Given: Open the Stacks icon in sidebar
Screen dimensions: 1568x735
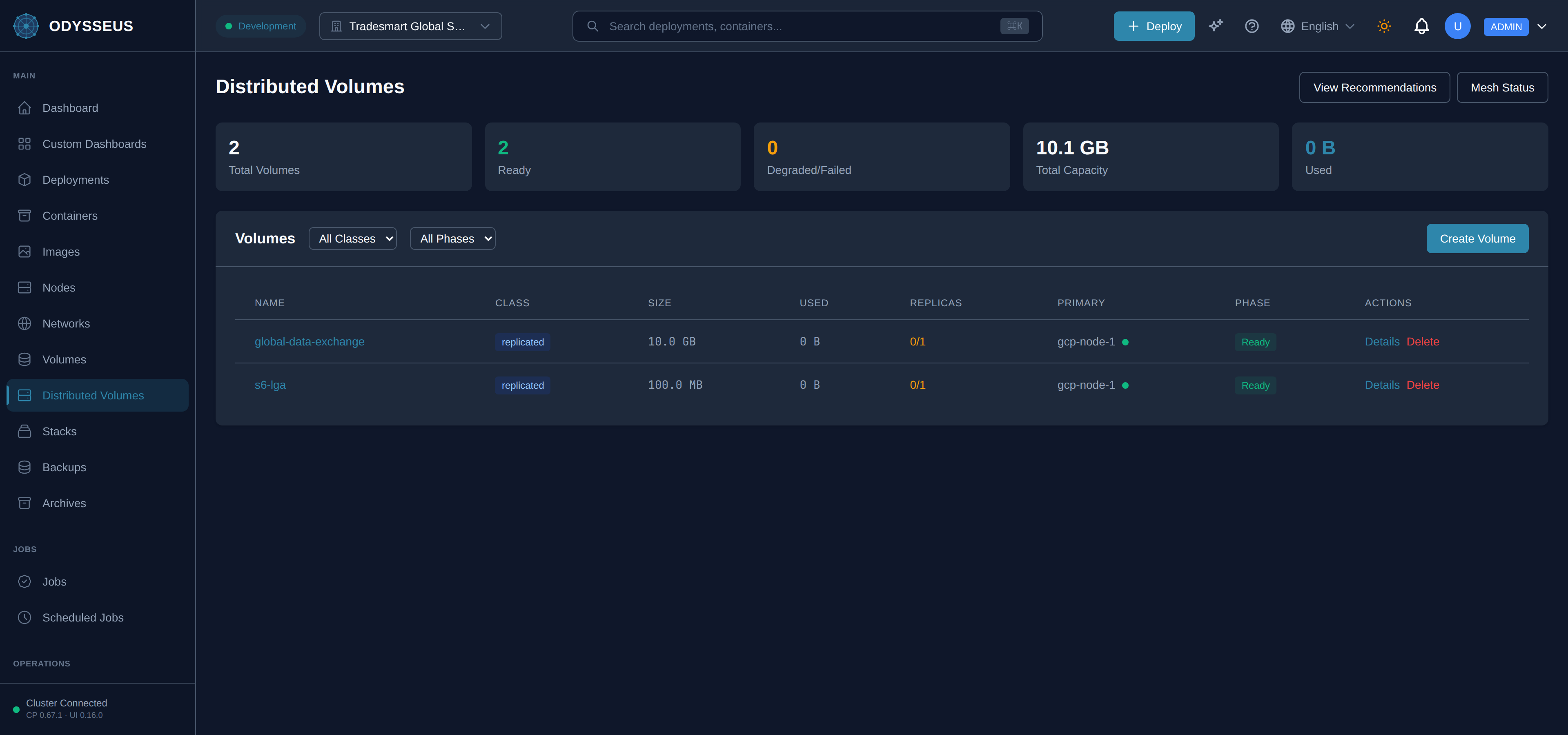Looking at the screenshot, I should [24, 431].
